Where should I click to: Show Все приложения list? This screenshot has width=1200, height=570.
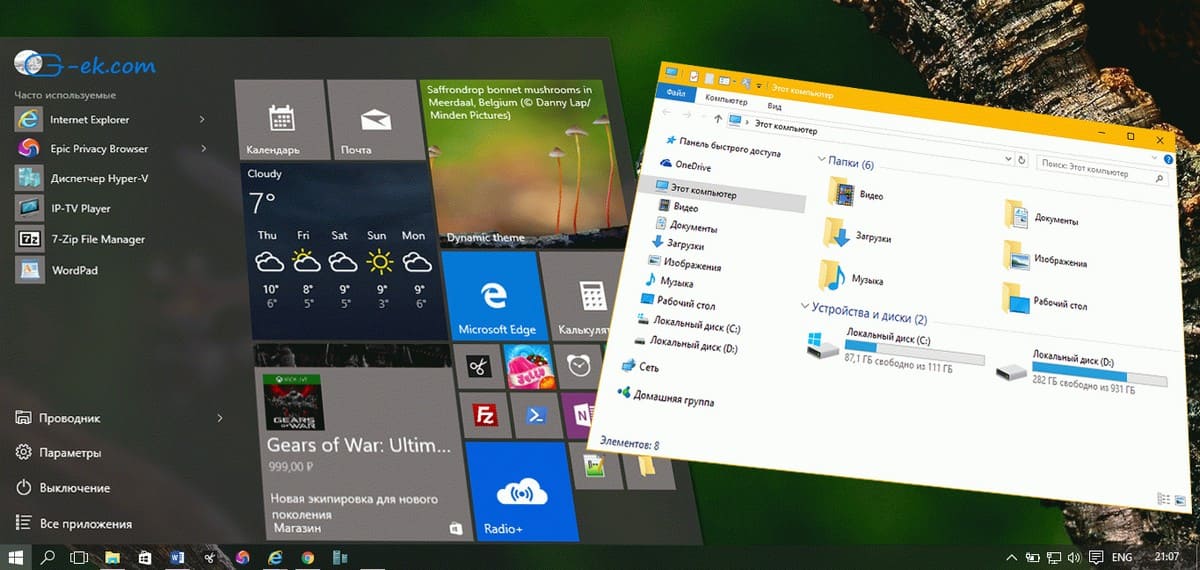pyautogui.click(x=73, y=523)
